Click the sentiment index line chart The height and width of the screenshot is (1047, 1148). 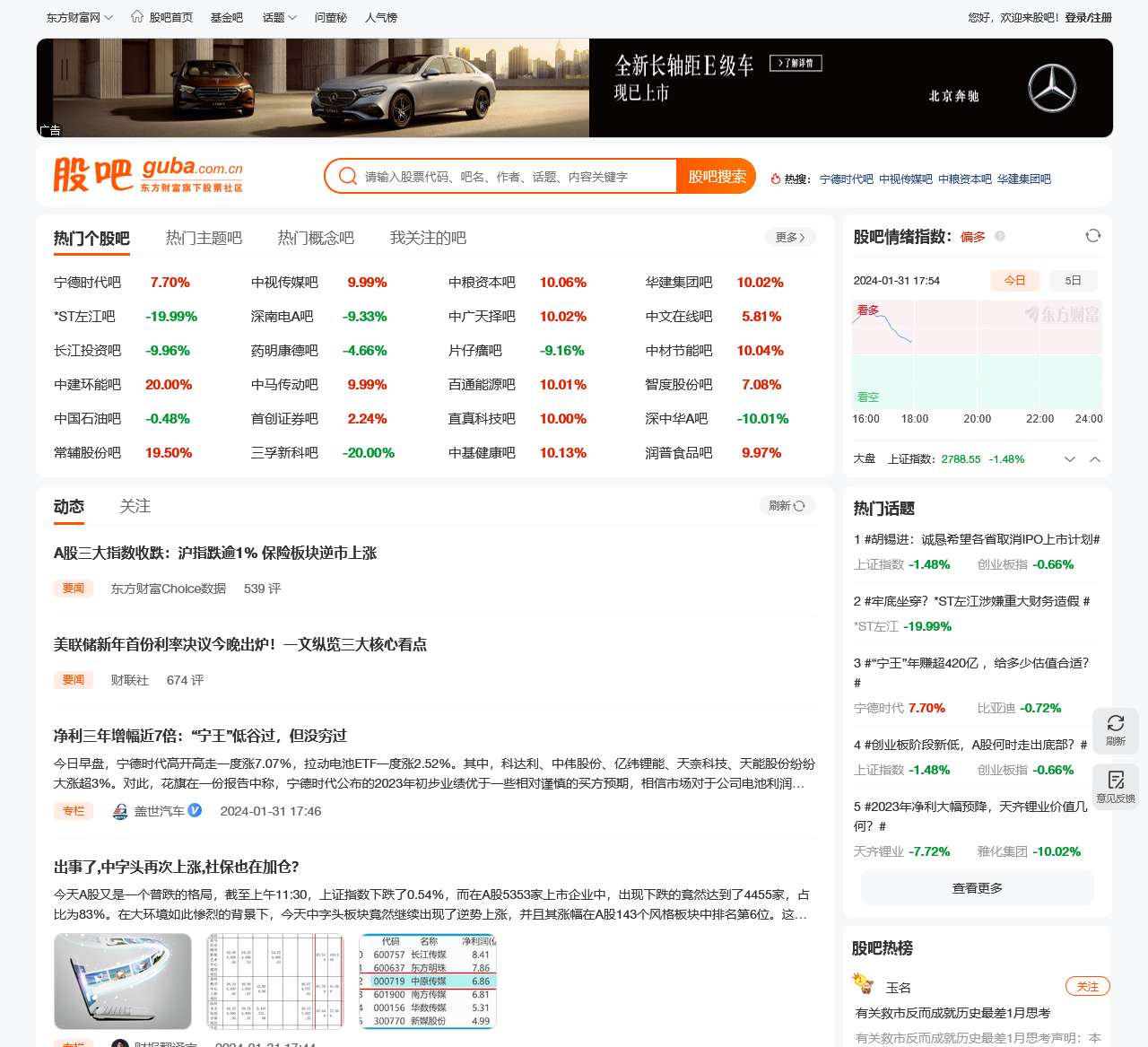point(977,354)
